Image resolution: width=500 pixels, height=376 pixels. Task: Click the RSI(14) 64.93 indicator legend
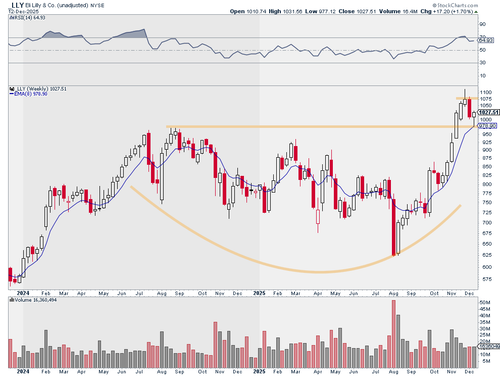click(x=27, y=17)
